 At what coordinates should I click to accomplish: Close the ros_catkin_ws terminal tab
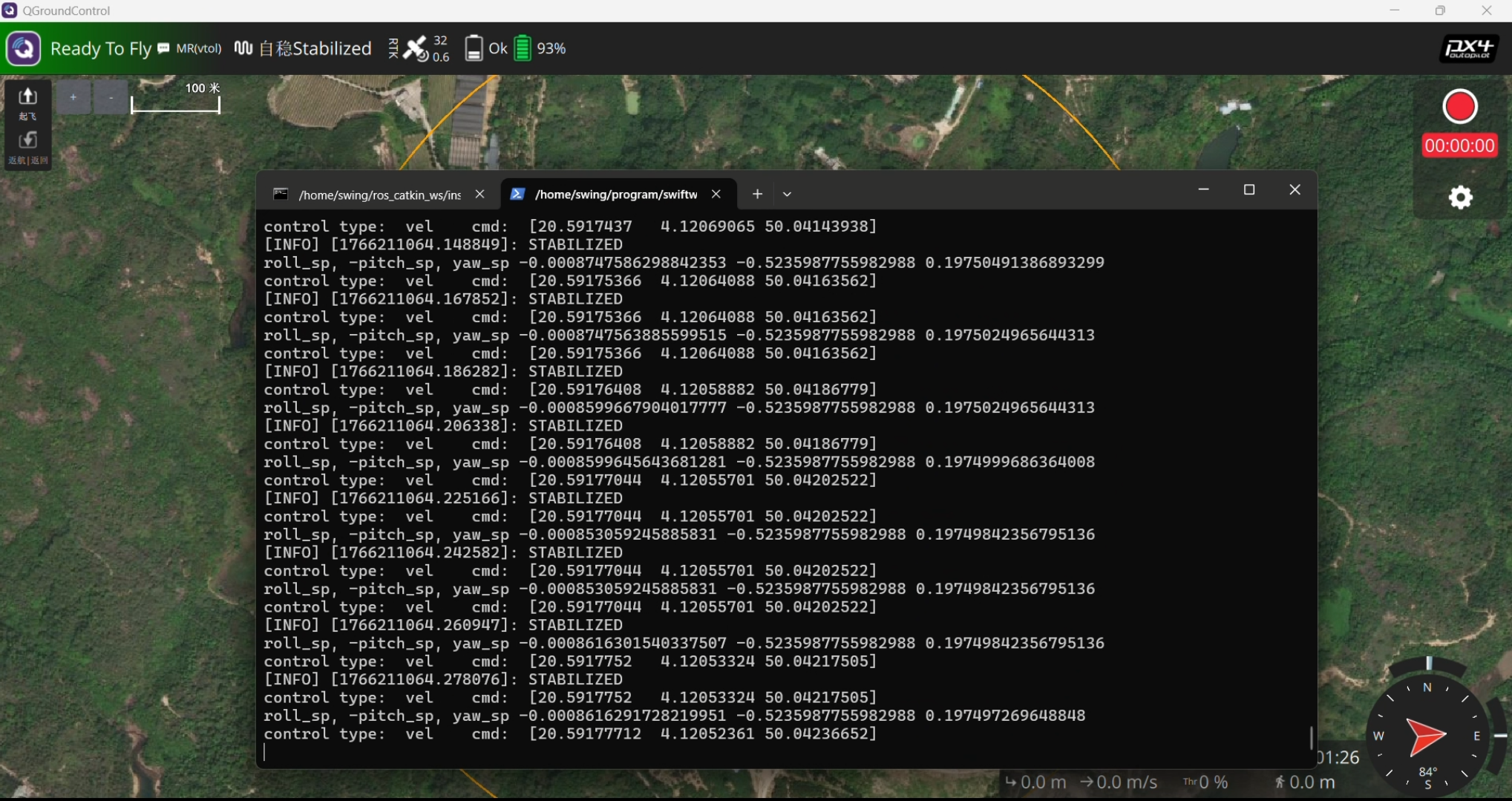pos(480,194)
